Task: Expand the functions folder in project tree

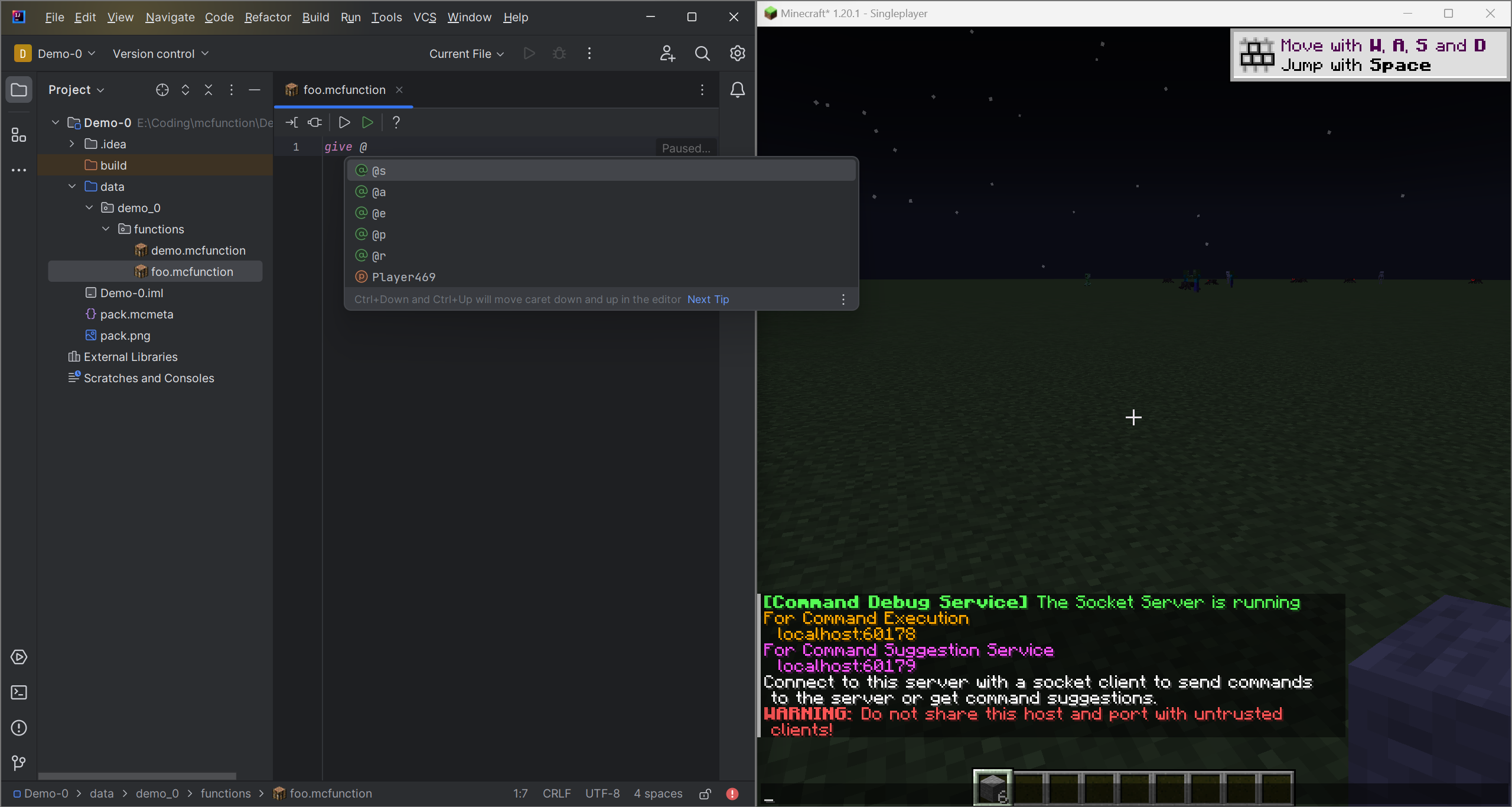Action: 106,229
